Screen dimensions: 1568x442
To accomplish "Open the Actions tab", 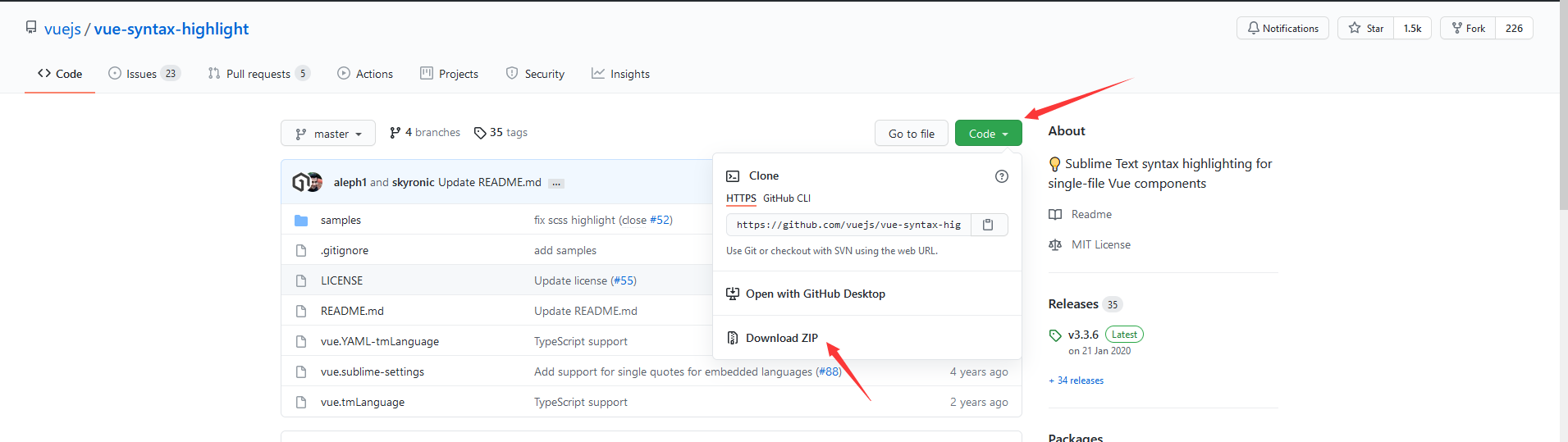I will pyautogui.click(x=365, y=74).
